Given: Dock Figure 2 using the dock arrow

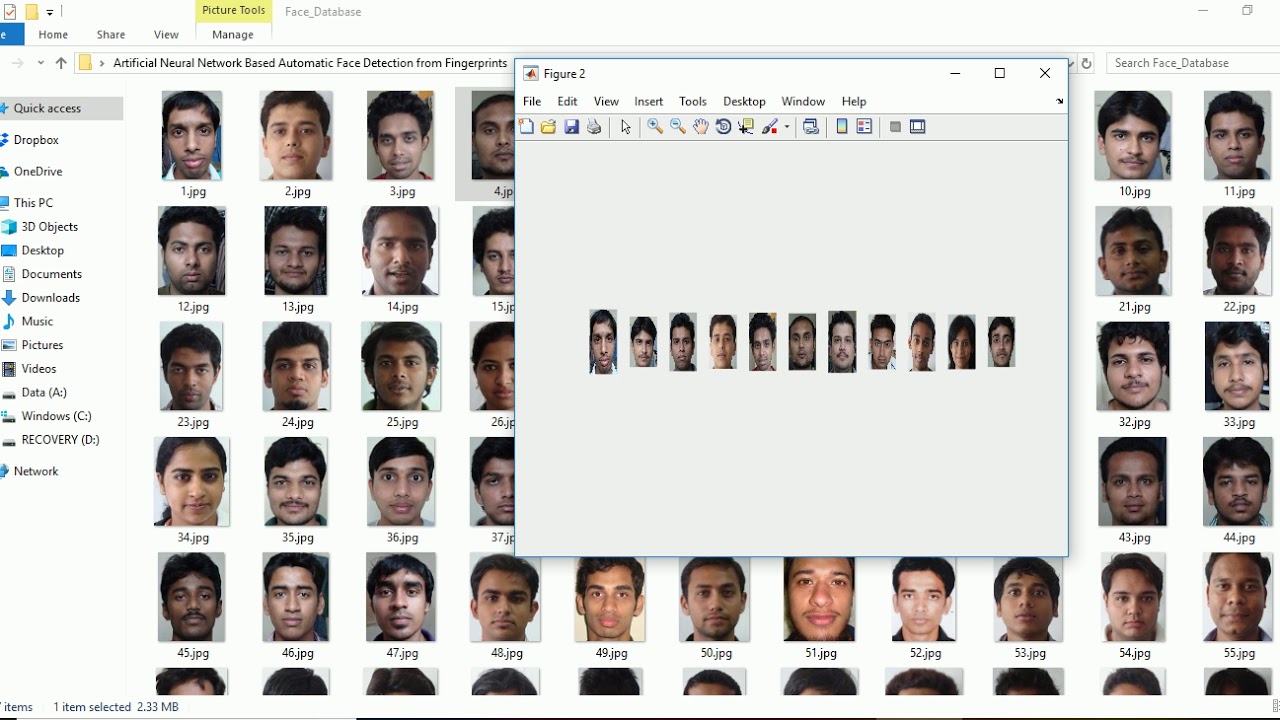Looking at the screenshot, I should tap(1059, 101).
